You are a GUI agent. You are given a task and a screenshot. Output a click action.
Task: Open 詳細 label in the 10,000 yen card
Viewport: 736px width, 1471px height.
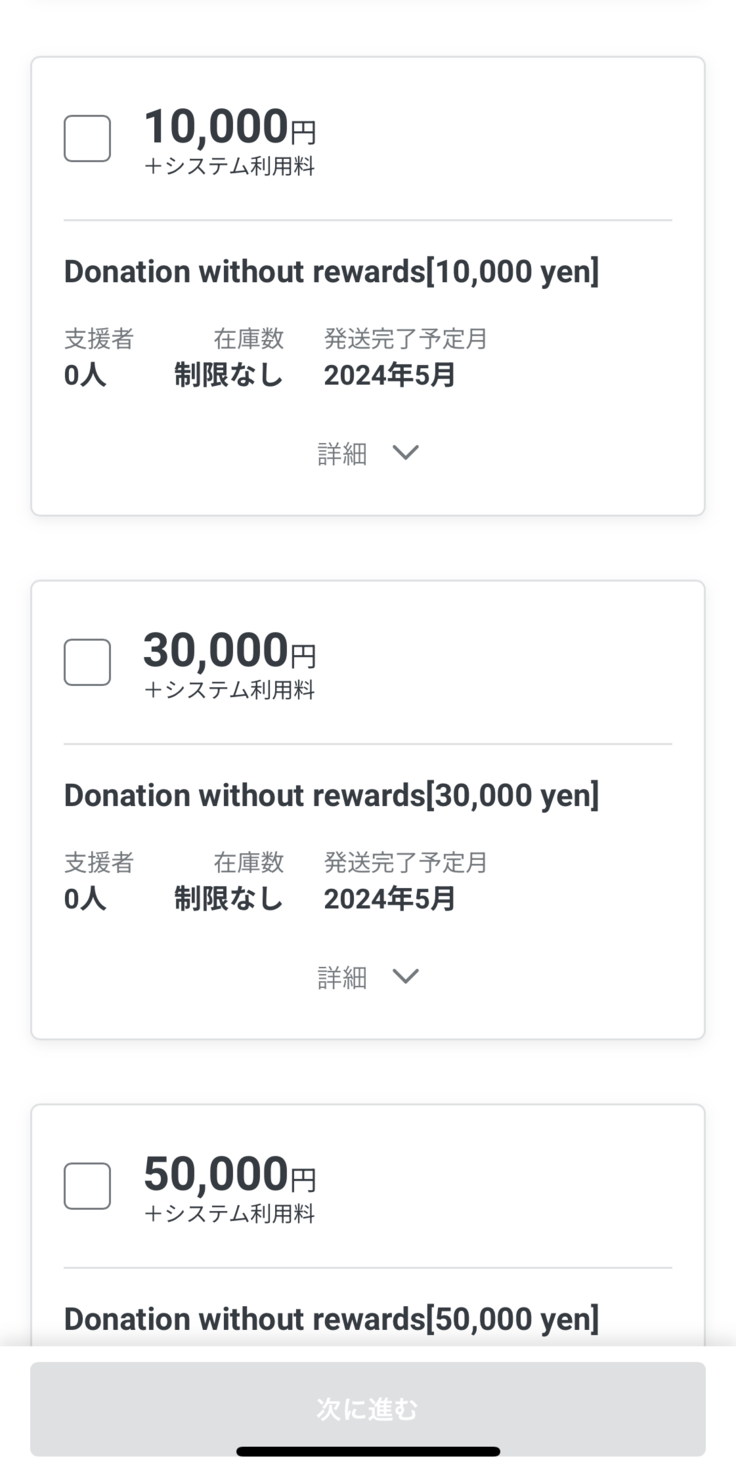[342, 454]
